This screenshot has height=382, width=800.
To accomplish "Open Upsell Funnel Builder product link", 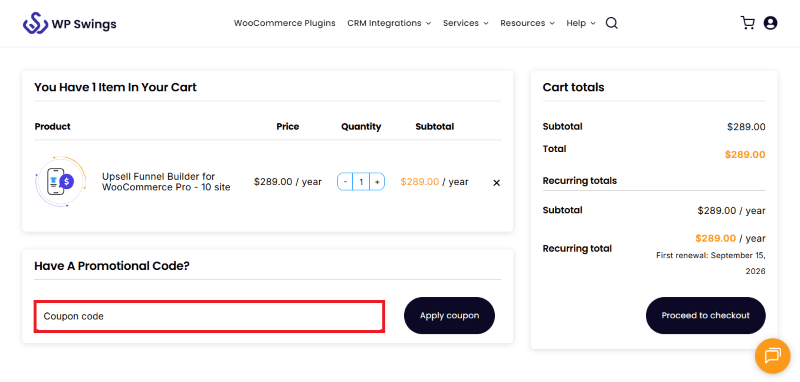I will pyautogui.click(x=166, y=182).
